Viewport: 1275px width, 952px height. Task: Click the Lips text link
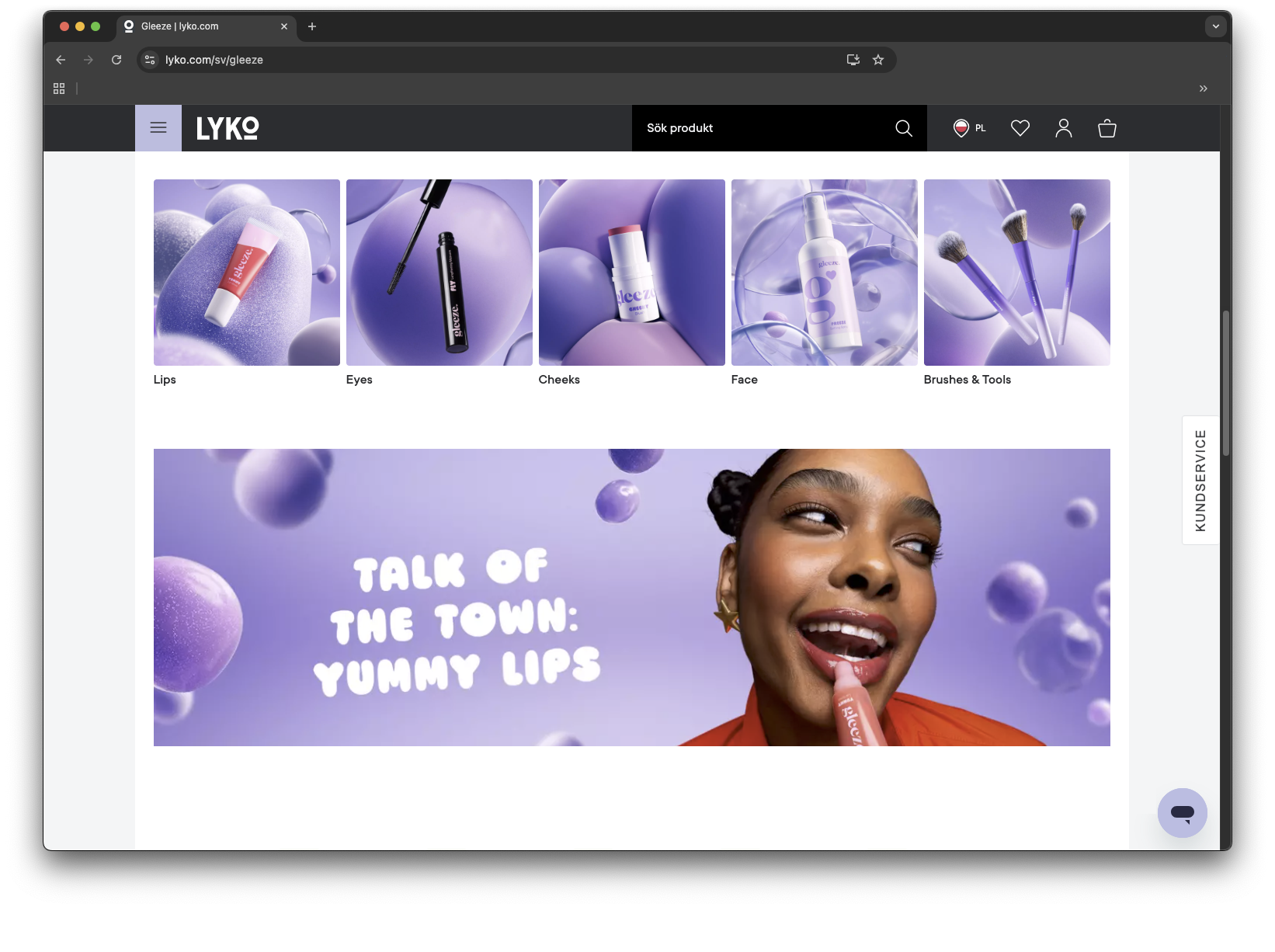click(x=165, y=380)
